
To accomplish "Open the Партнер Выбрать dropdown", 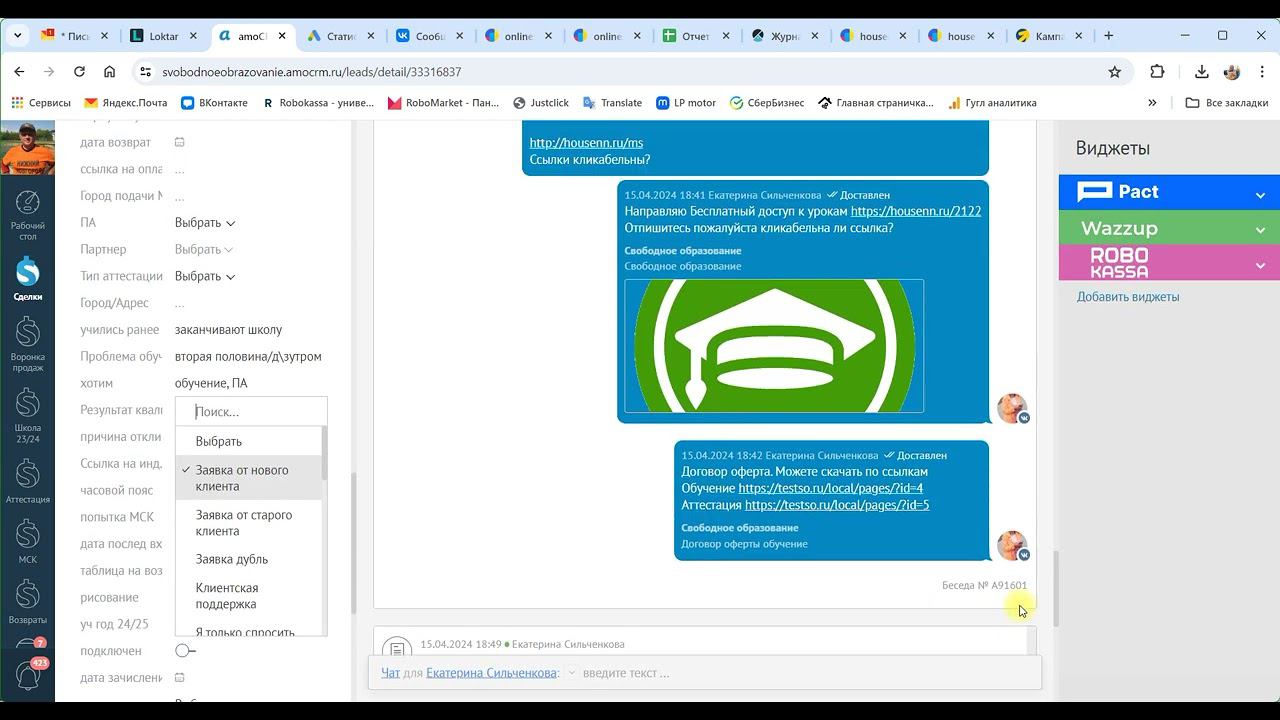I will (204, 249).
